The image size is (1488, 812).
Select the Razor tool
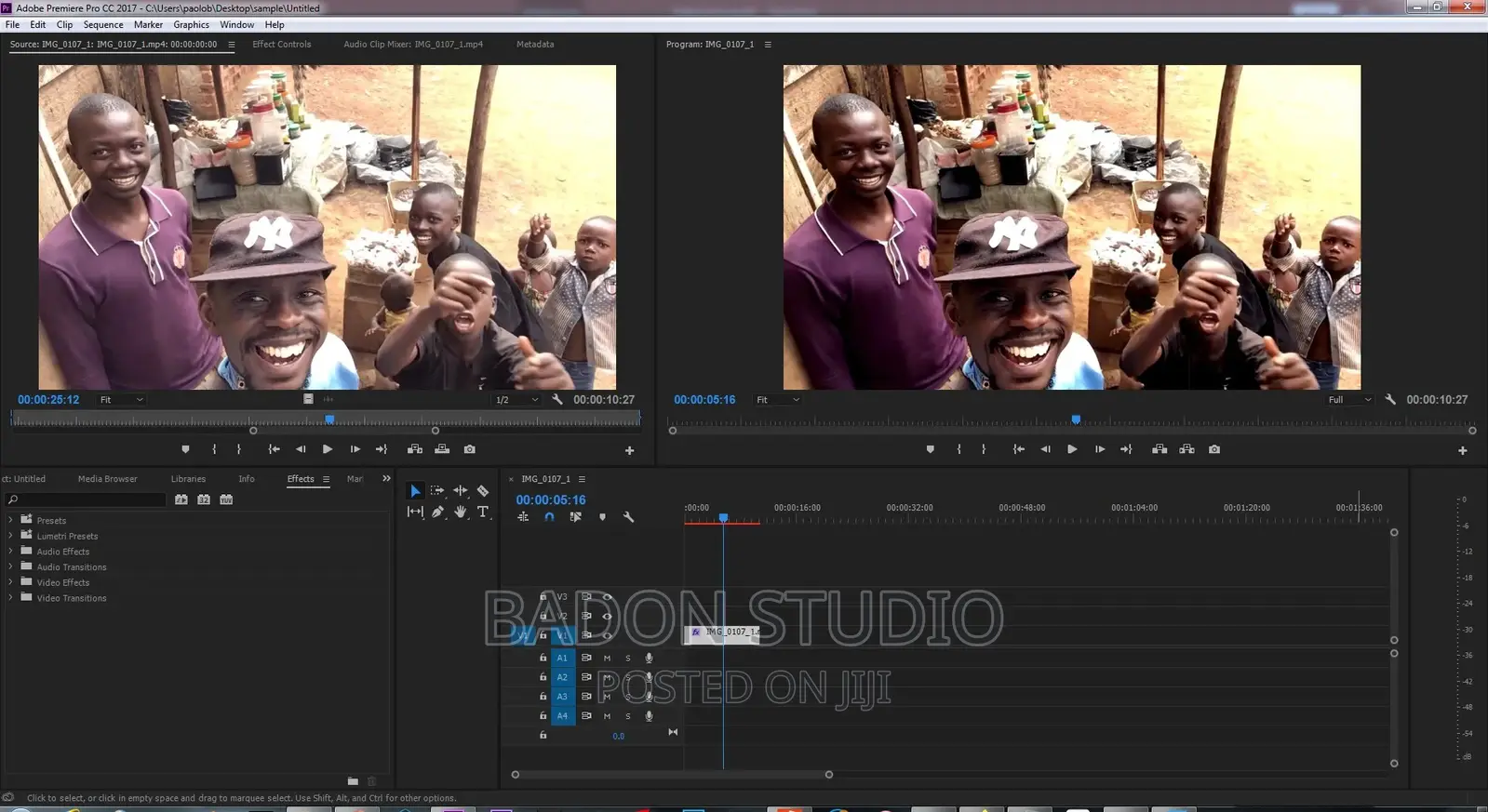(x=483, y=490)
